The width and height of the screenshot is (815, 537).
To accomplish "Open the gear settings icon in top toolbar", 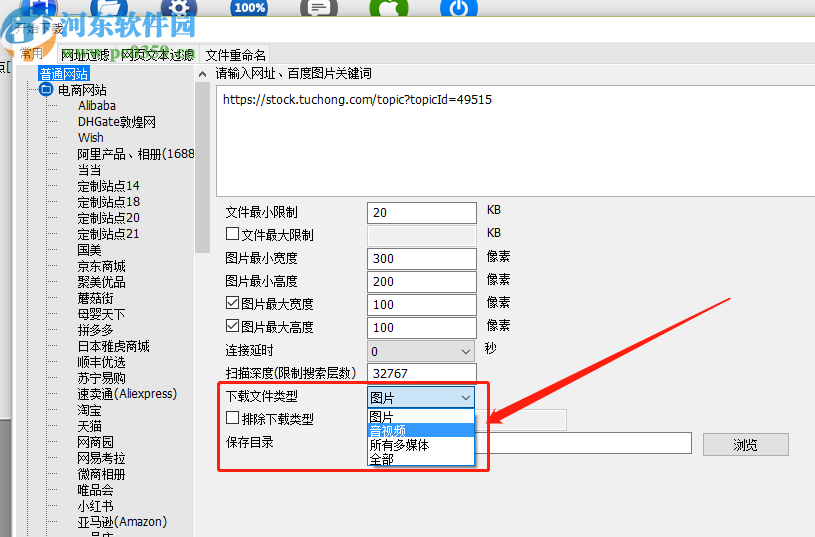I will tap(179, 7).
